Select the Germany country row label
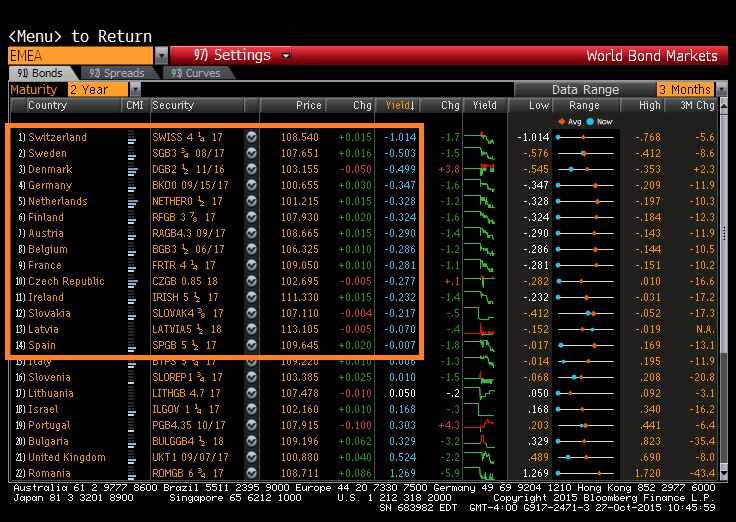736x522 pixels. [x=50, y=185]
